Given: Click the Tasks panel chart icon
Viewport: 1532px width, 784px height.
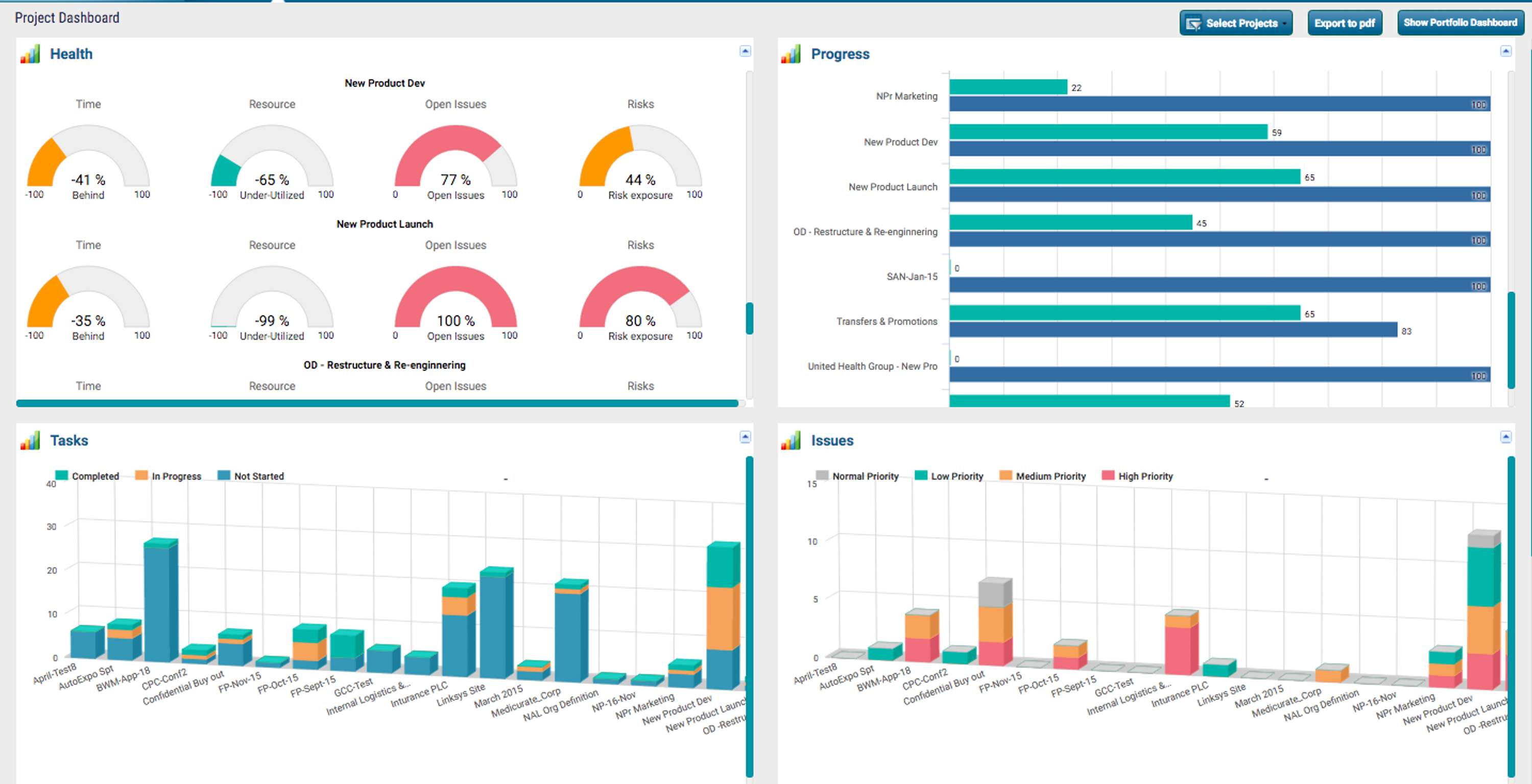Looking at the screenshot, I should (x=30, y=440).
